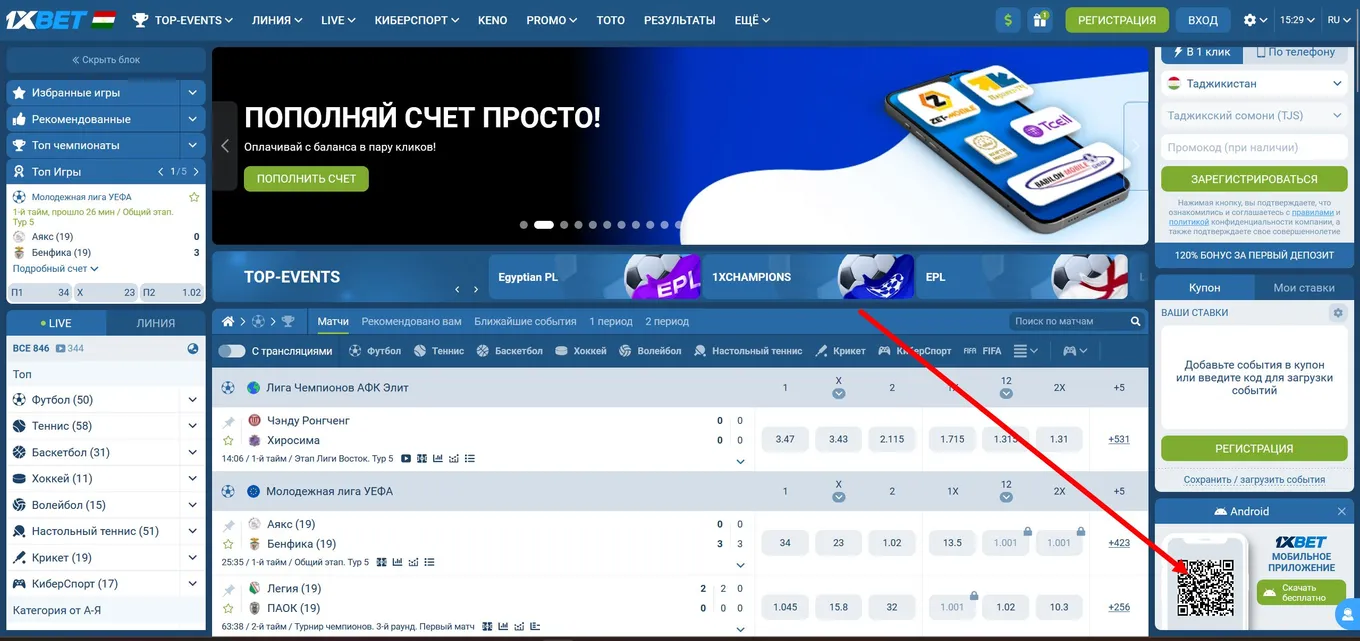Open КИБЕРСПОРТ menu
1360x641 pixels.
click(x=417, y=20)
